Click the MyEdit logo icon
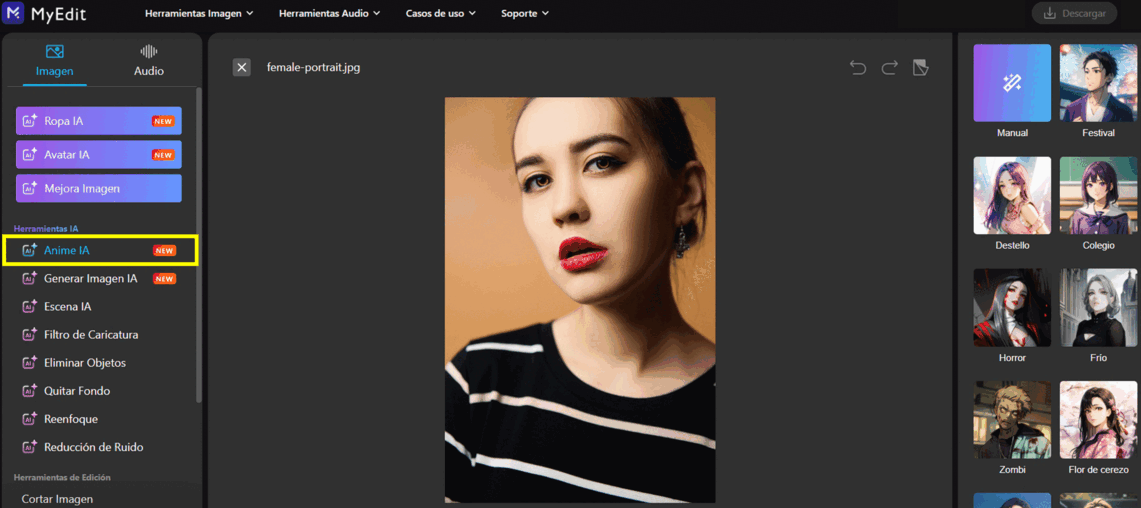1141x508 pixels. click(12, 12)
